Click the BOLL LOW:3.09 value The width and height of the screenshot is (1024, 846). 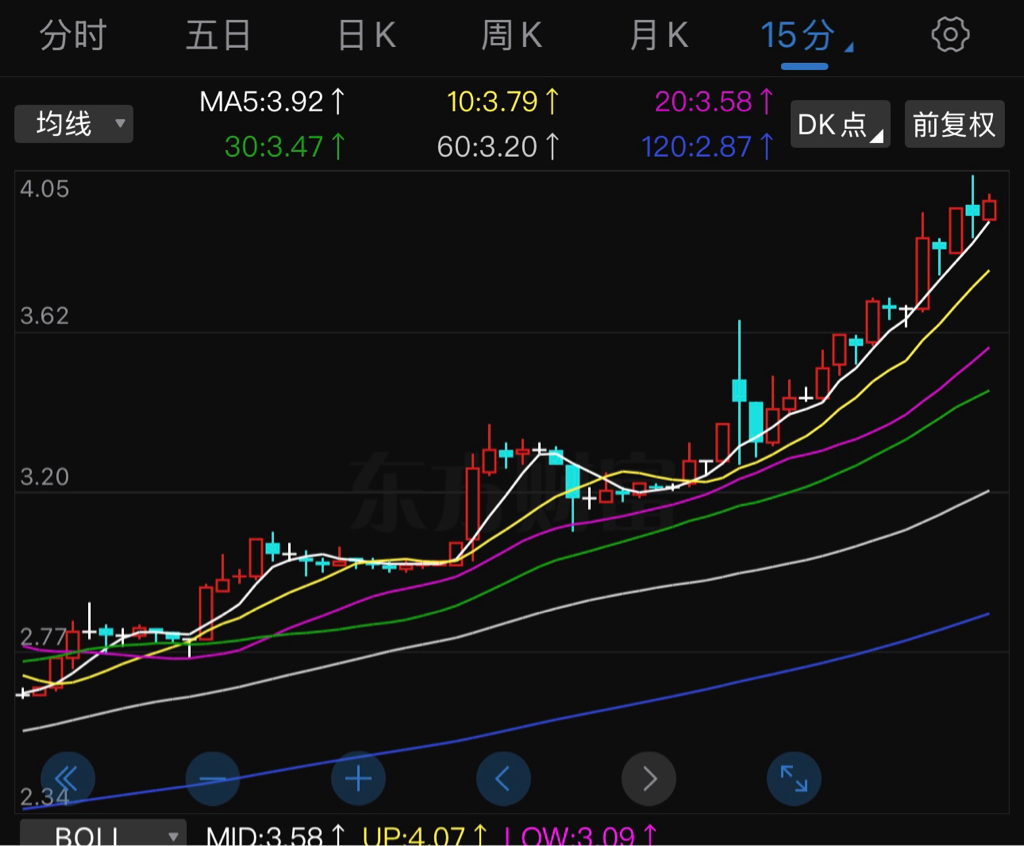point(581,836)
